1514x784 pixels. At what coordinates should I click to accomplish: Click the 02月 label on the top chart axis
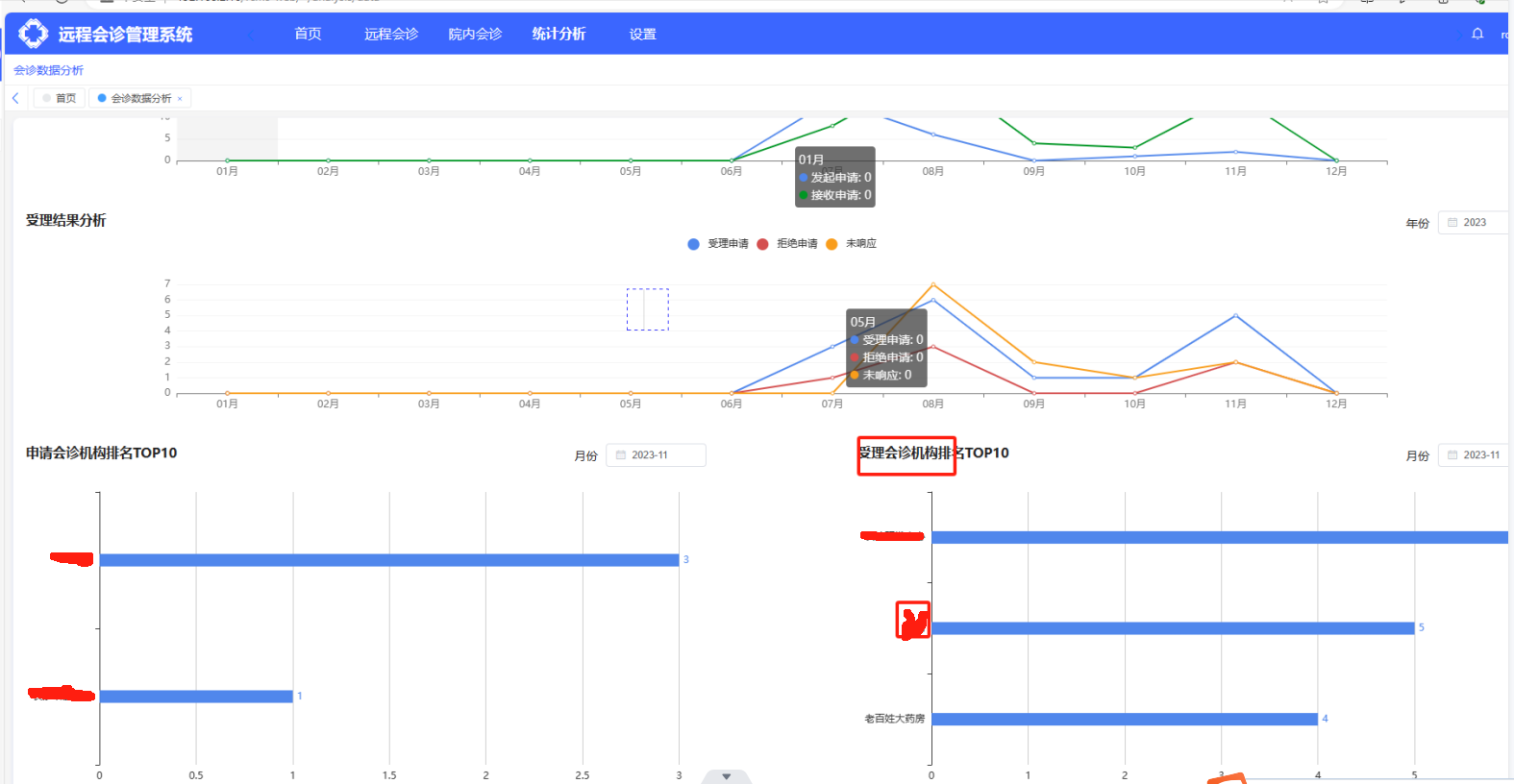click(328, 171)
